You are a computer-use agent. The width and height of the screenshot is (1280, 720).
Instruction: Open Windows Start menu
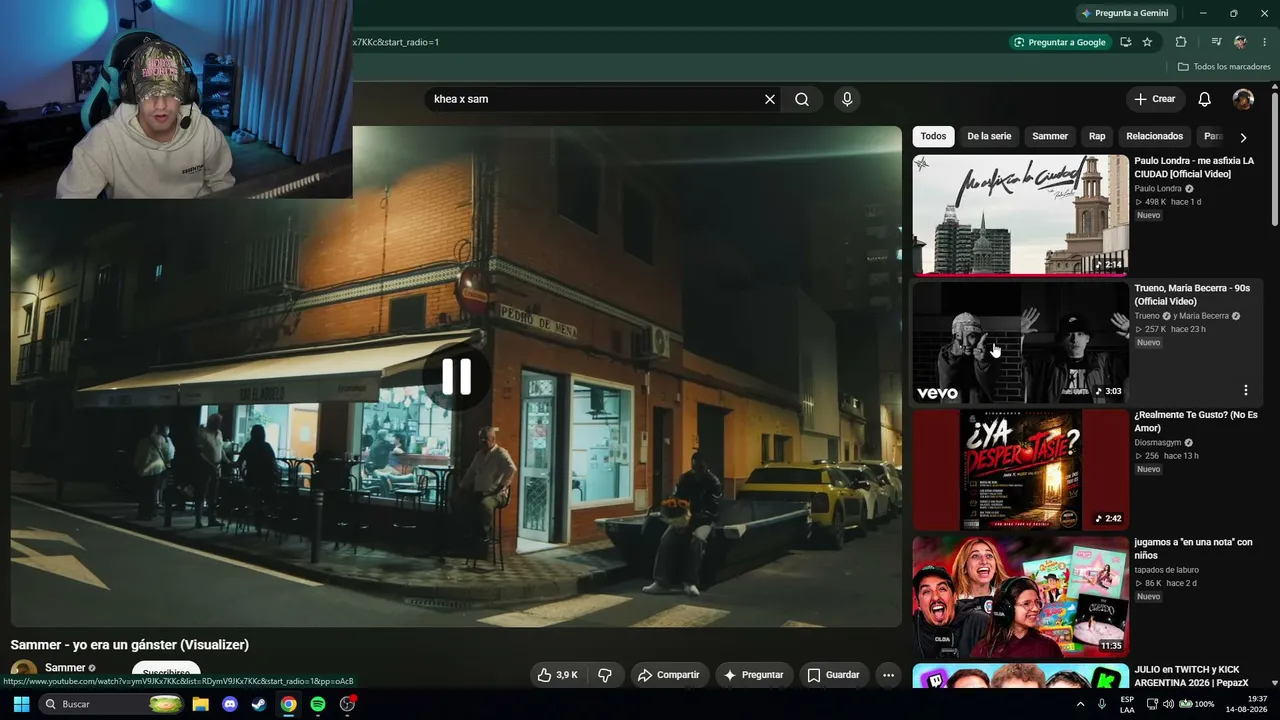[21, 704]
